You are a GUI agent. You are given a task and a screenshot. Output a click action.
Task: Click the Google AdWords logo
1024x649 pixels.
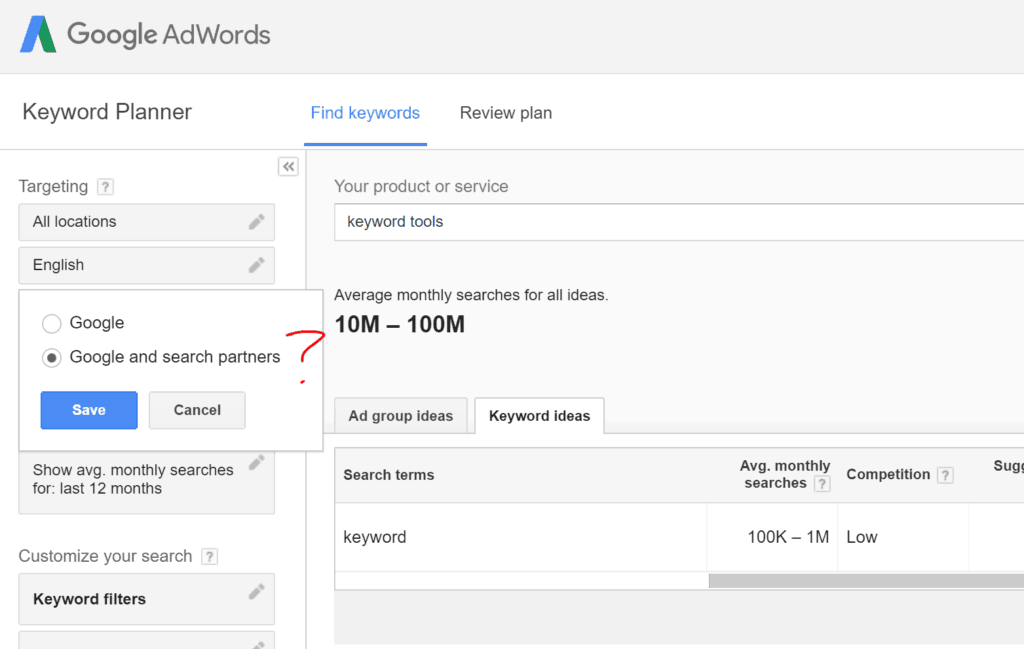click(145, 34)
